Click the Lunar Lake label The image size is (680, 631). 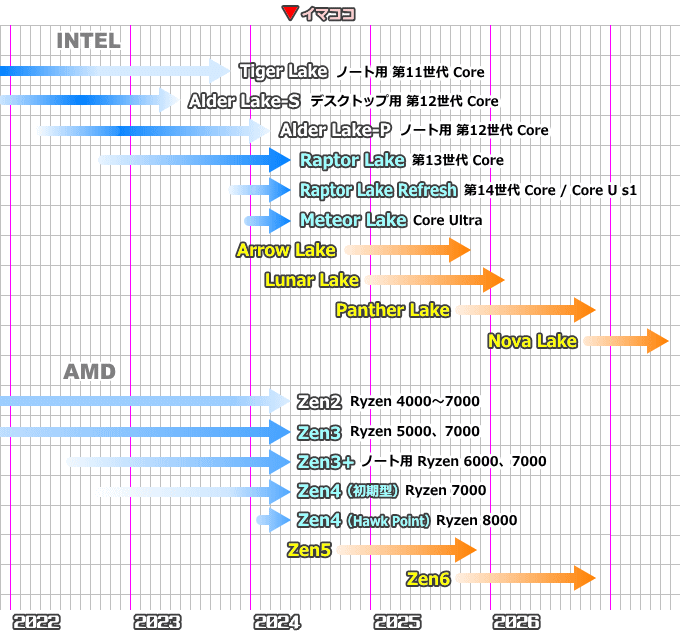click(312, 280)
